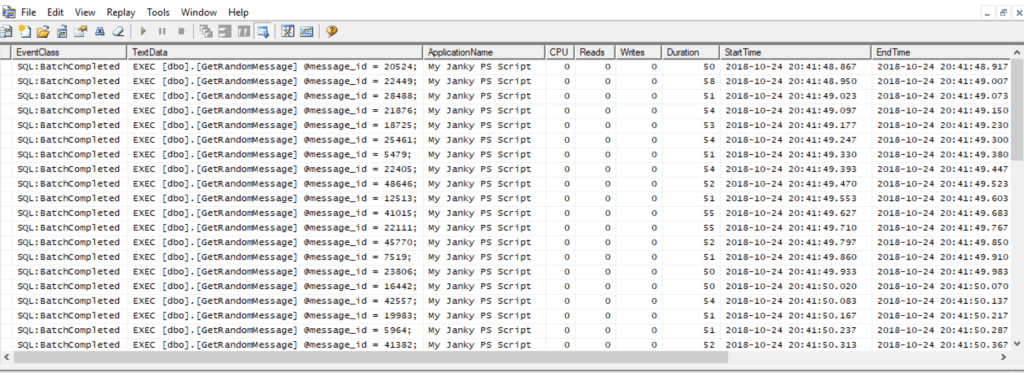
Task: Click the Find binoculars icon
Action: click(x=100, y=31)
